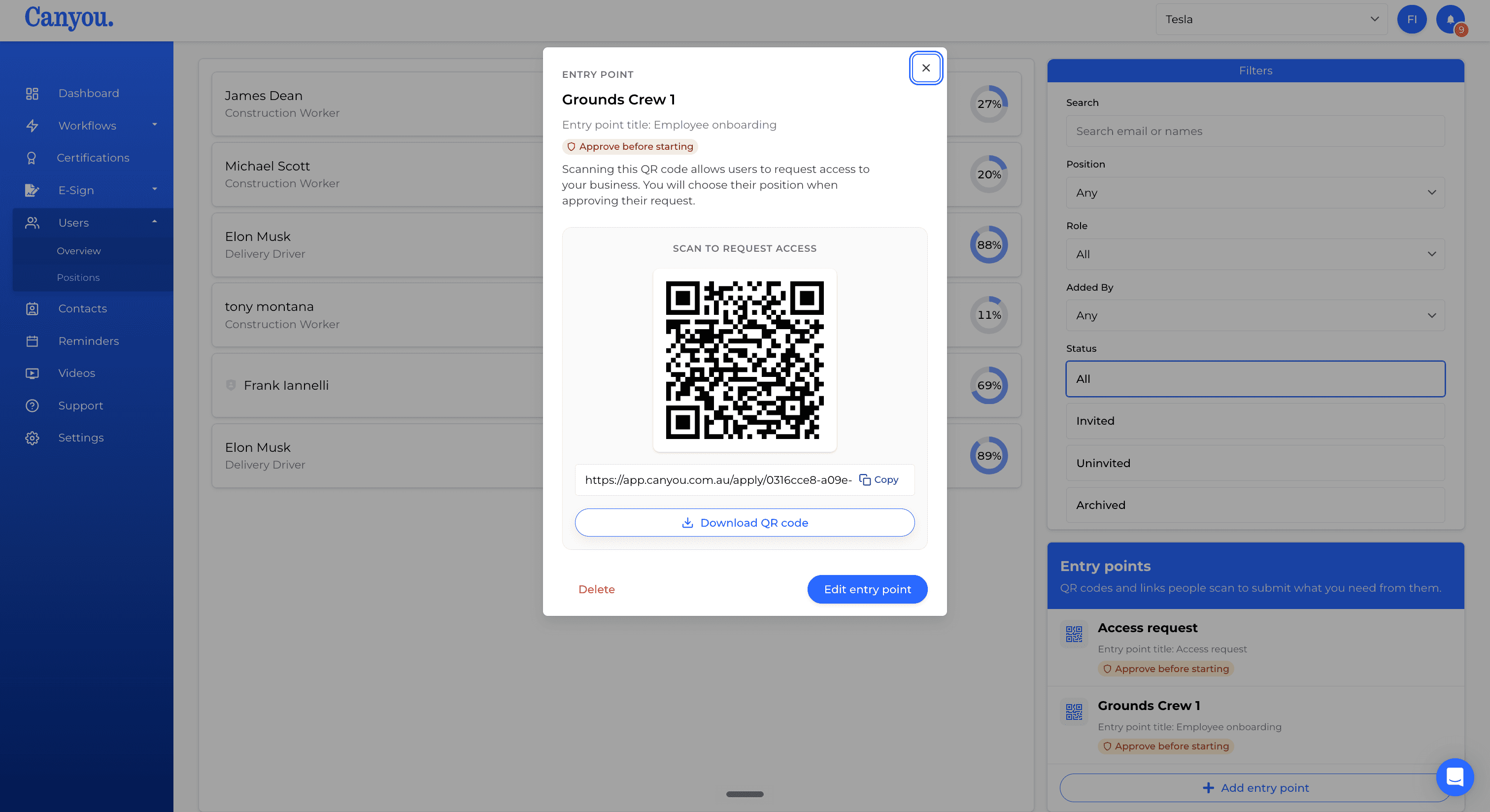This screenshot has width=1490, height=812.
Task: Click the Download QR code button
Action: 745,522
